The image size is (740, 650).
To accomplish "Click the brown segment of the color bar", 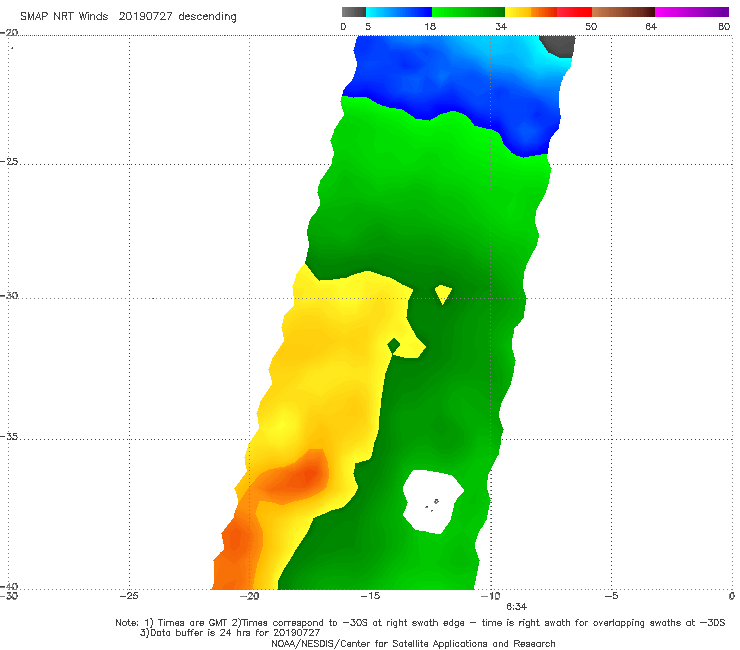I will [x=623, y=12].
